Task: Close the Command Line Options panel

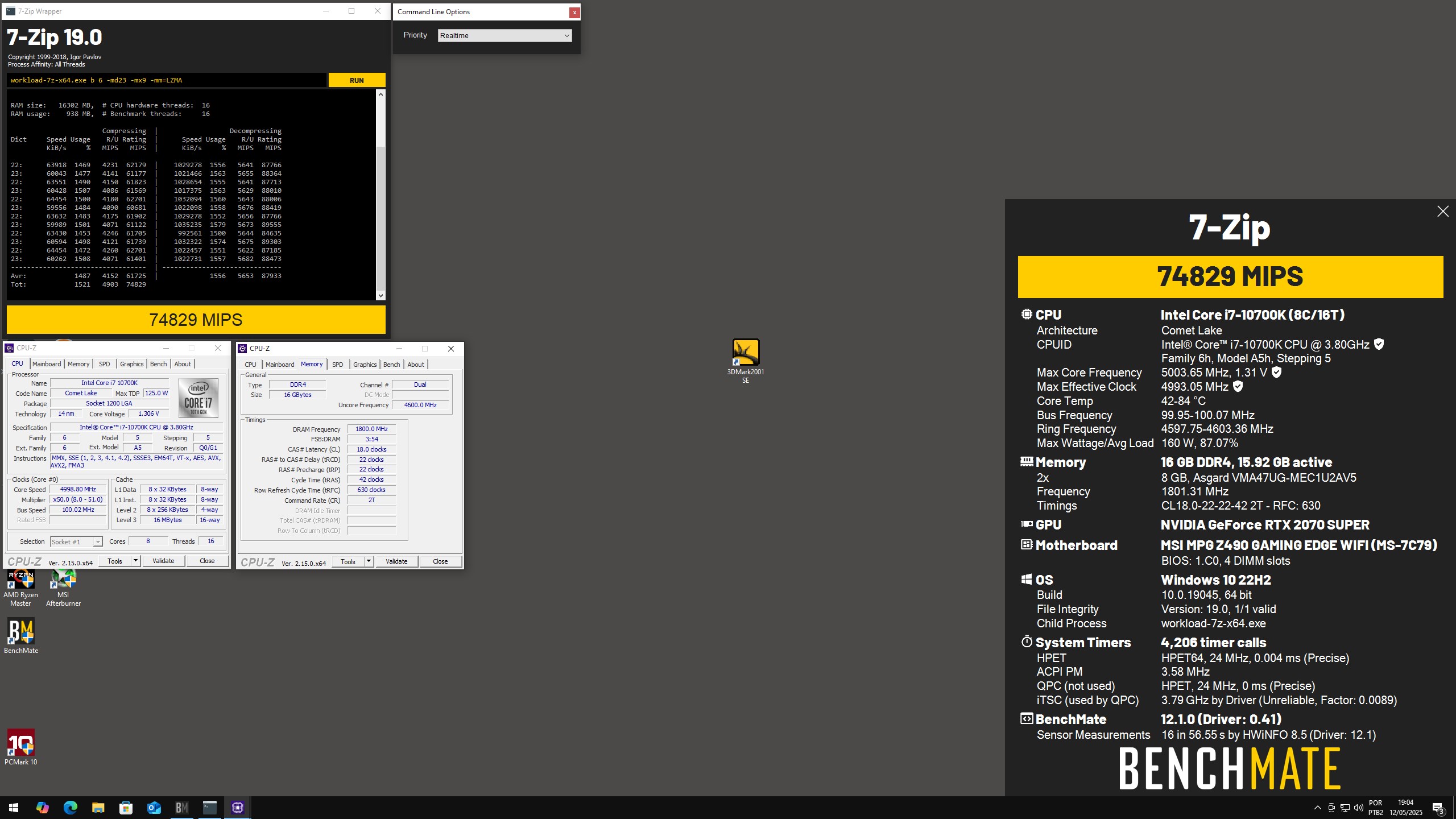Action: pos(574,12)
